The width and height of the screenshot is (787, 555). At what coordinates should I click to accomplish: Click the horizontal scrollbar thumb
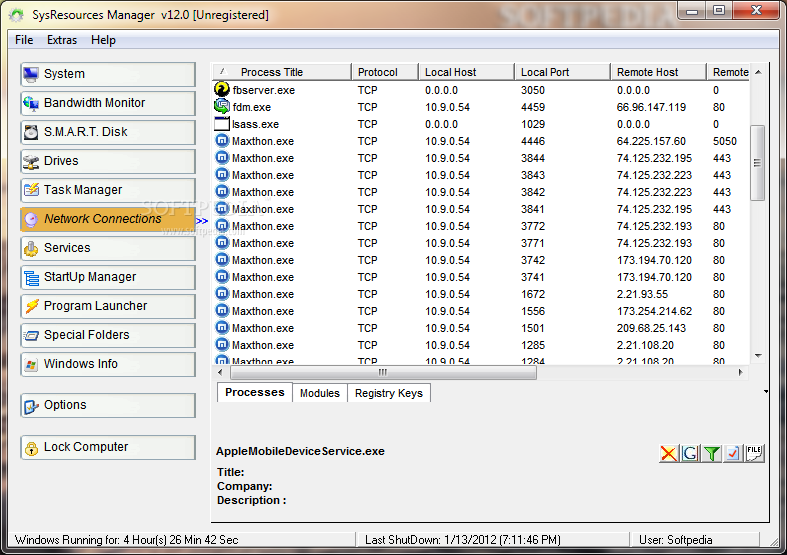383,372
